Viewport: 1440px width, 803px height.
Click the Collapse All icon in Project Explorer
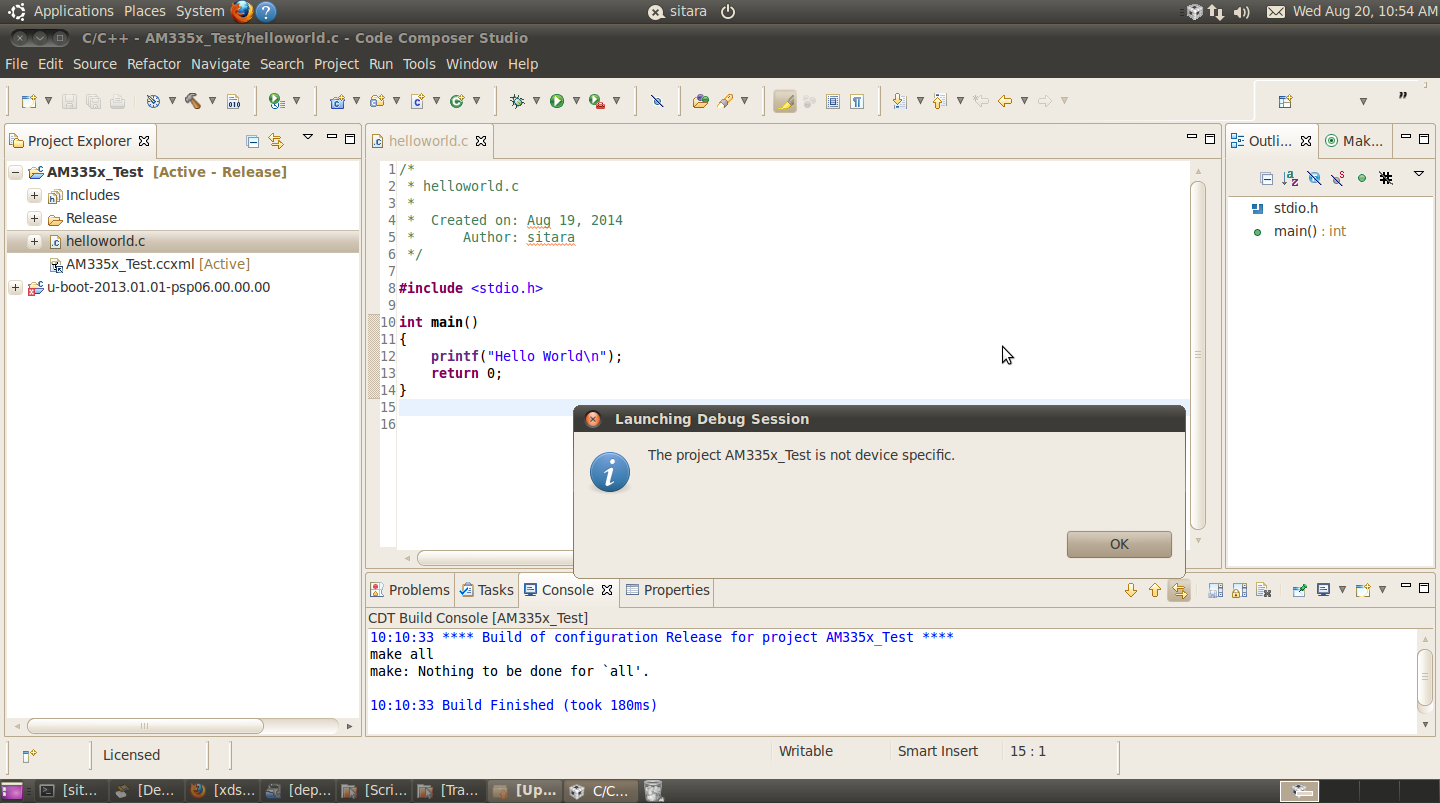coord(252,141)
